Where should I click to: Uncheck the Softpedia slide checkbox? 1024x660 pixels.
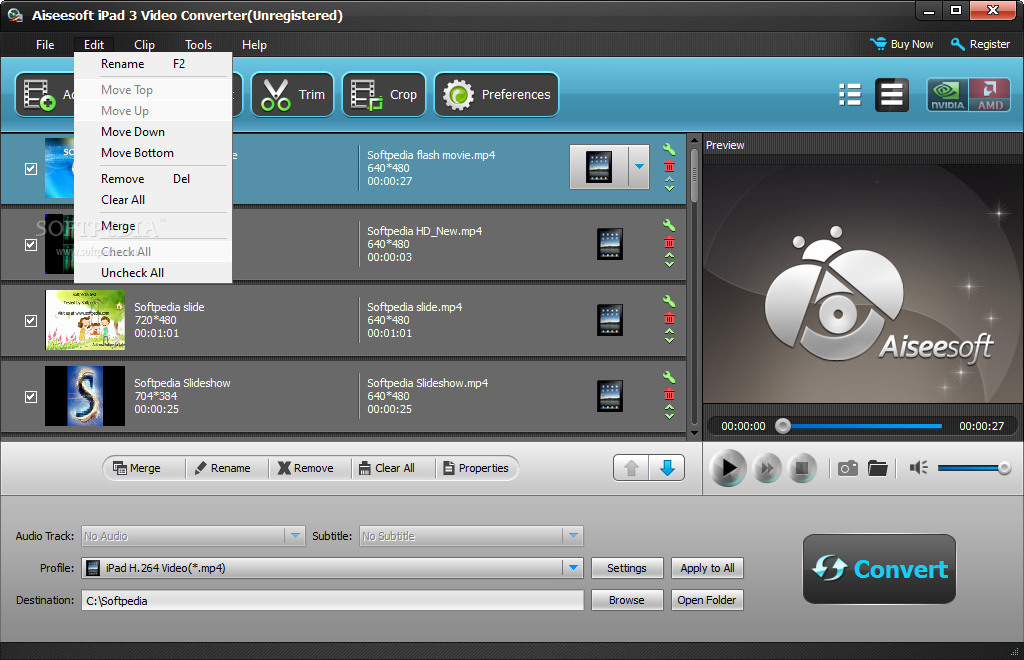pos(31,321)
